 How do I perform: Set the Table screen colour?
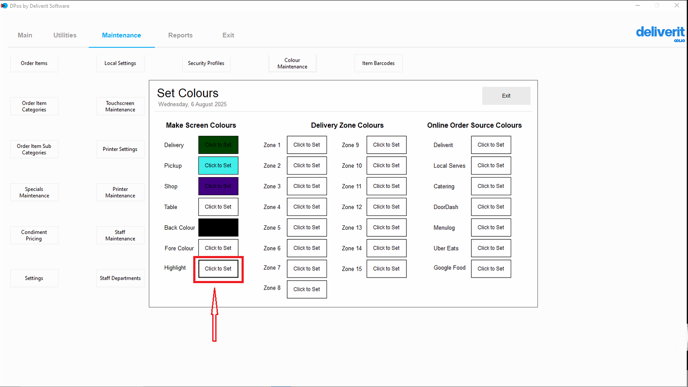(x=218, y=207)
